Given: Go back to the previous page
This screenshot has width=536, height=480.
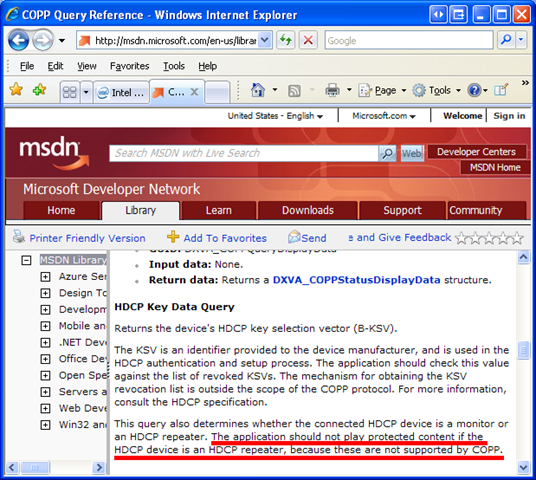Looking at the screenshot, I should 18,40.
